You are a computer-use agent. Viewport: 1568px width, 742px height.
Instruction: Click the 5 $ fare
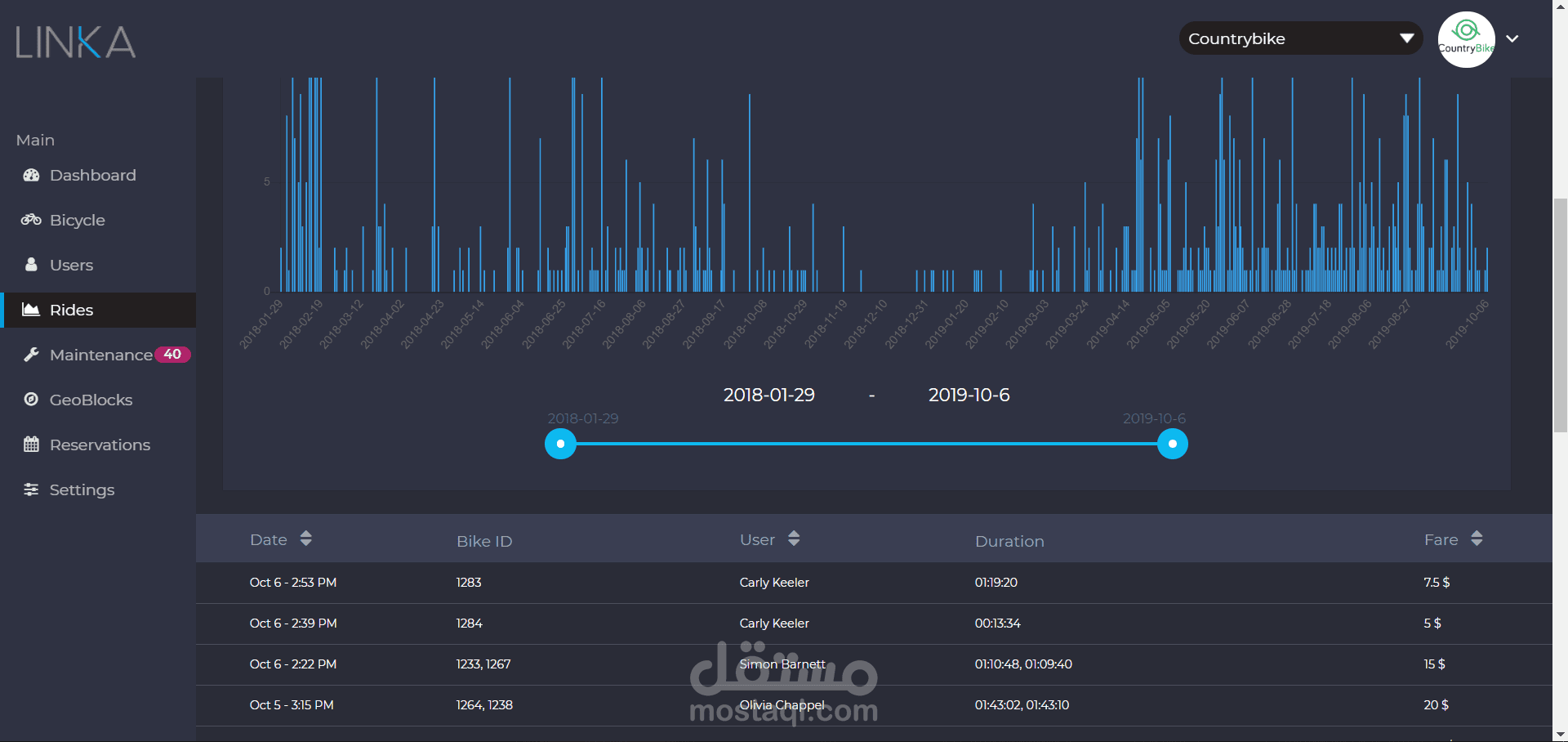1432,624
